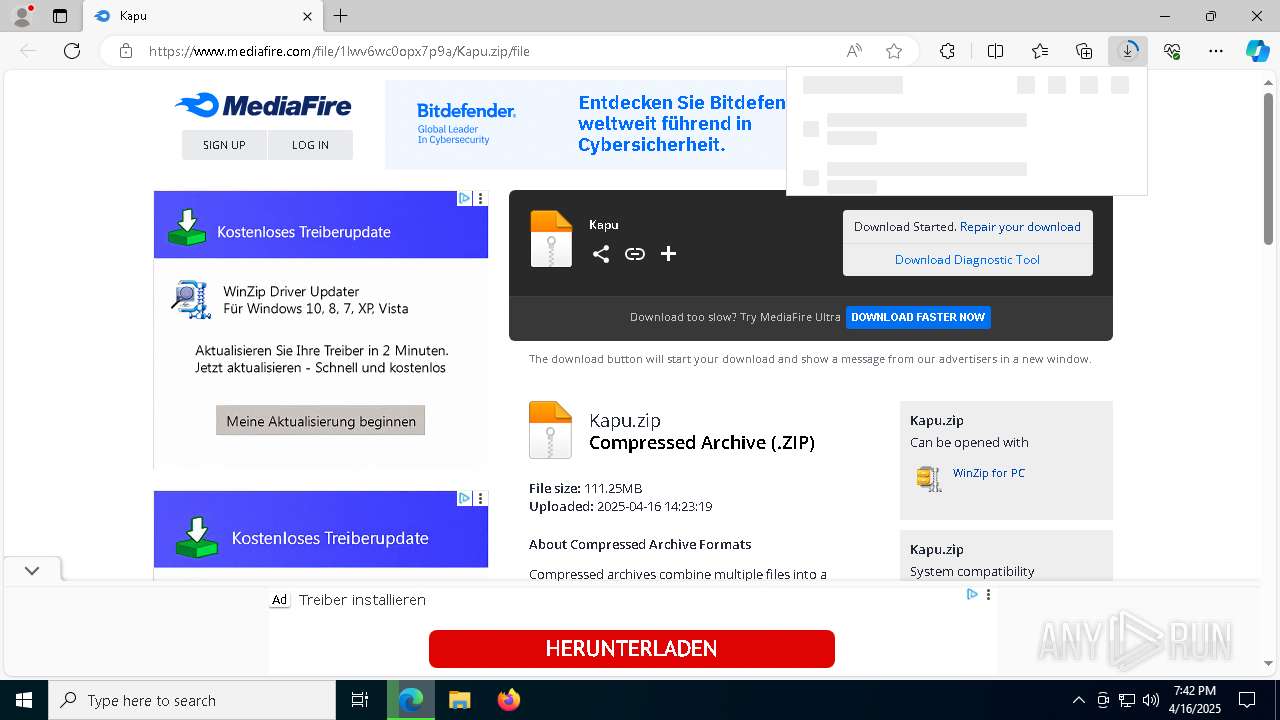Collapse the bottom ad with chevron
Image resolution: width=1280 pixels, height=720 pixels.
pyautogui.click(x=32, y=570)
